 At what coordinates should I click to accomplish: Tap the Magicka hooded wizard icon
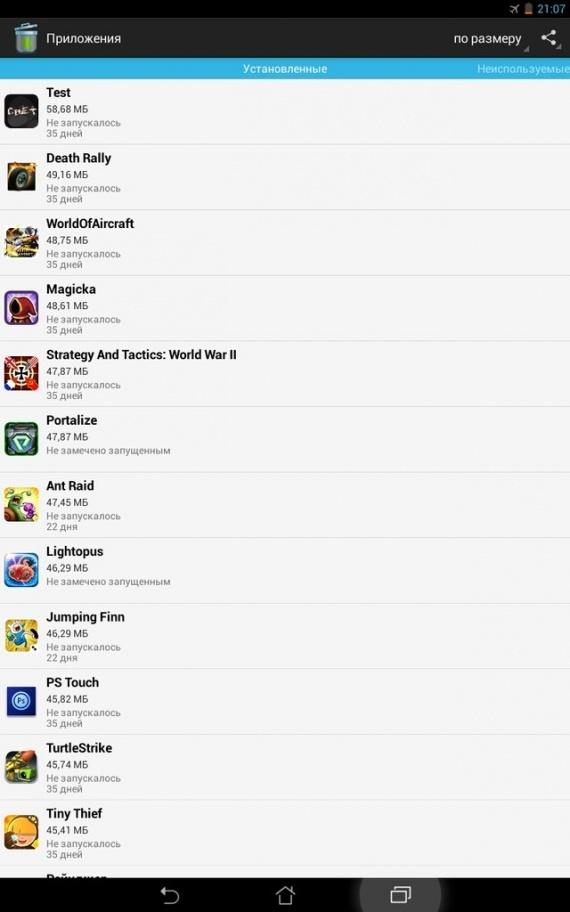pyautogui.click(x=22, y=308)
